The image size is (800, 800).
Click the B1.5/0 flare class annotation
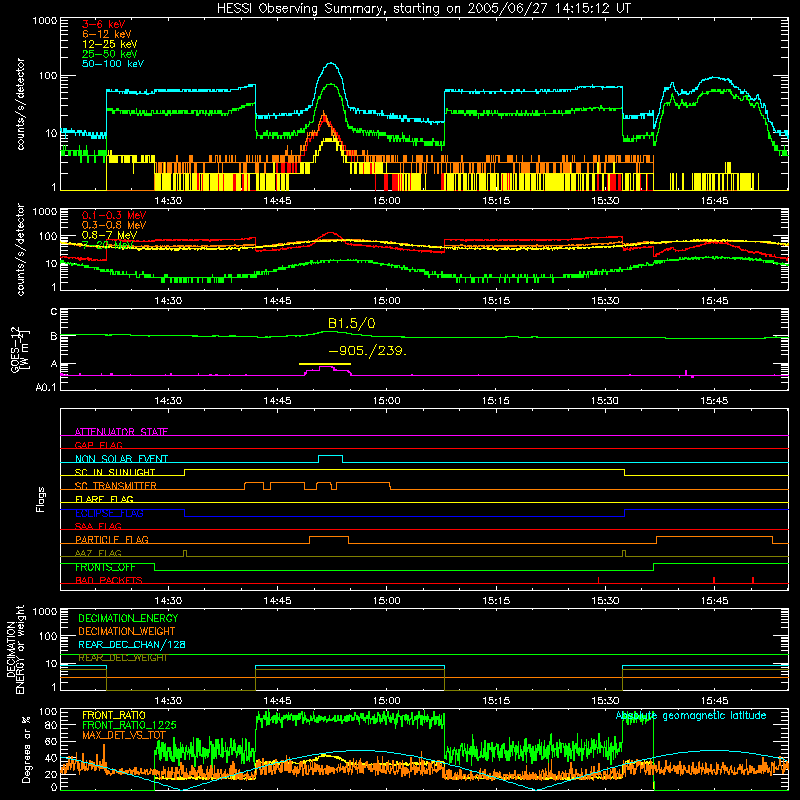[x=352, y=323]
